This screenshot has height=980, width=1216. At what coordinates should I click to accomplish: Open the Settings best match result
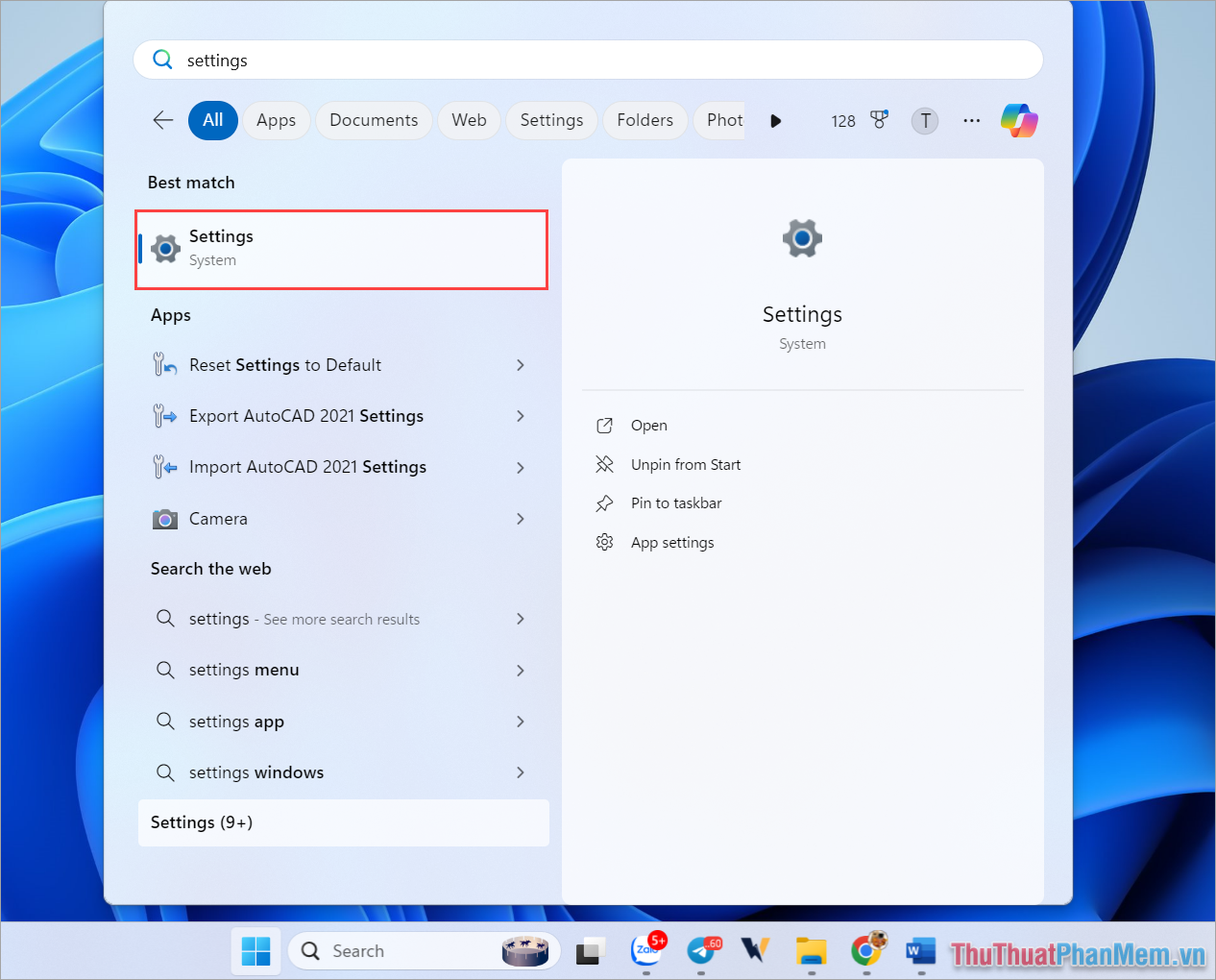[x=342, y=250]
